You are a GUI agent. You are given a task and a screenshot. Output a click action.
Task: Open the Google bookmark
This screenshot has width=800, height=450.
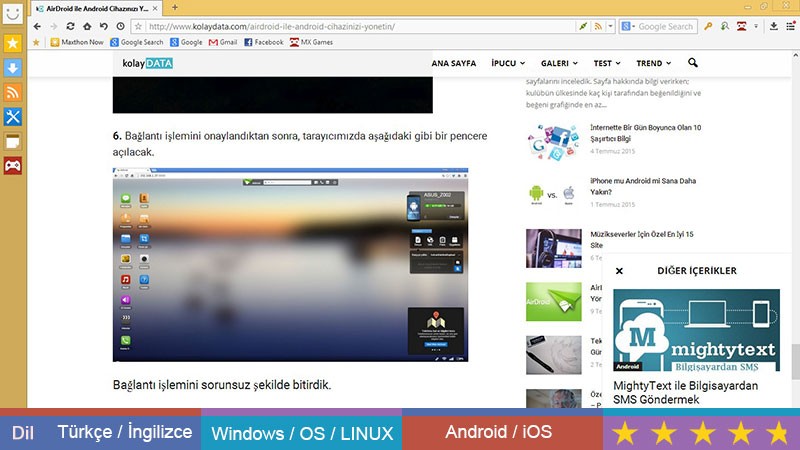click(x=186, y=42)
